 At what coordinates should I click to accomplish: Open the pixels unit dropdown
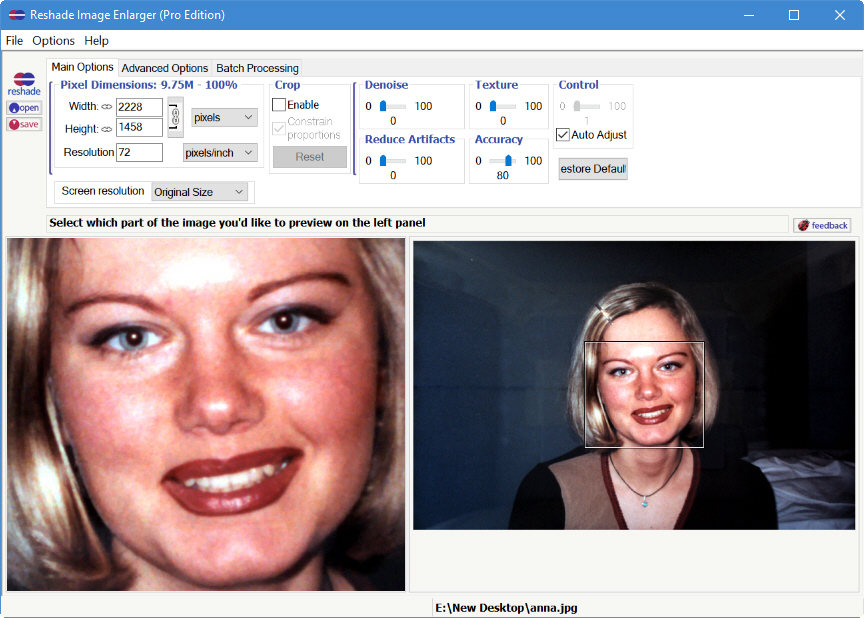[223, 116]
